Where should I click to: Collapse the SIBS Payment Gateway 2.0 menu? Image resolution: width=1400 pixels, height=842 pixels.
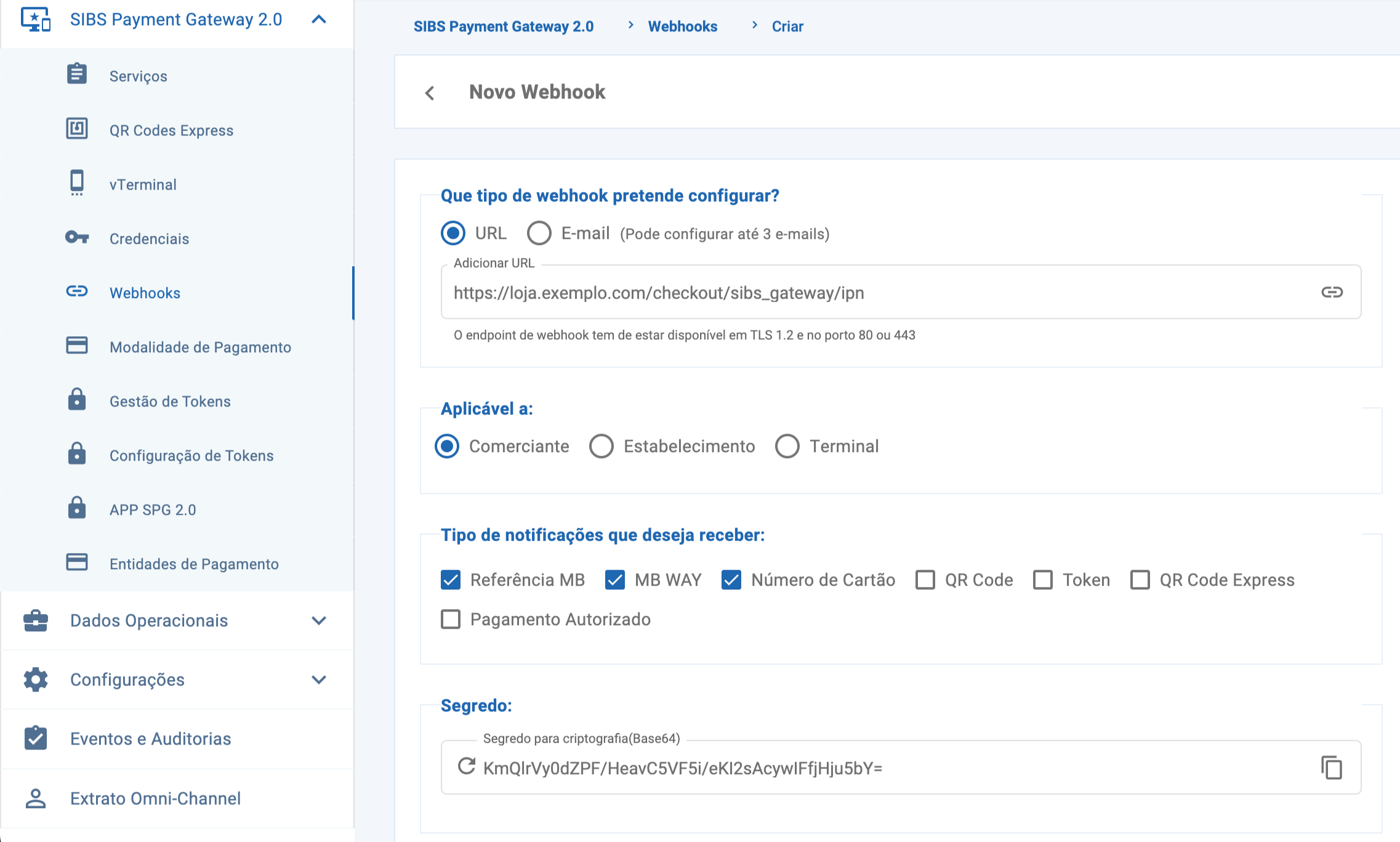[318, 20]
